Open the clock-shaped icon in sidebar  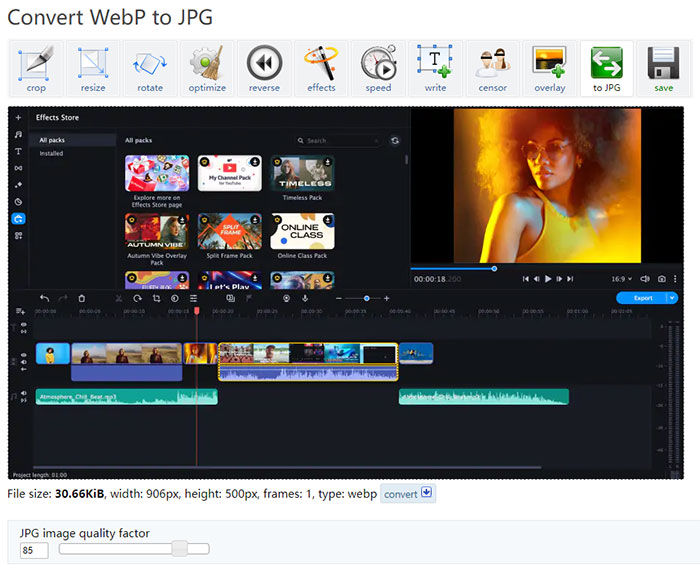click(x=18, y=202)
